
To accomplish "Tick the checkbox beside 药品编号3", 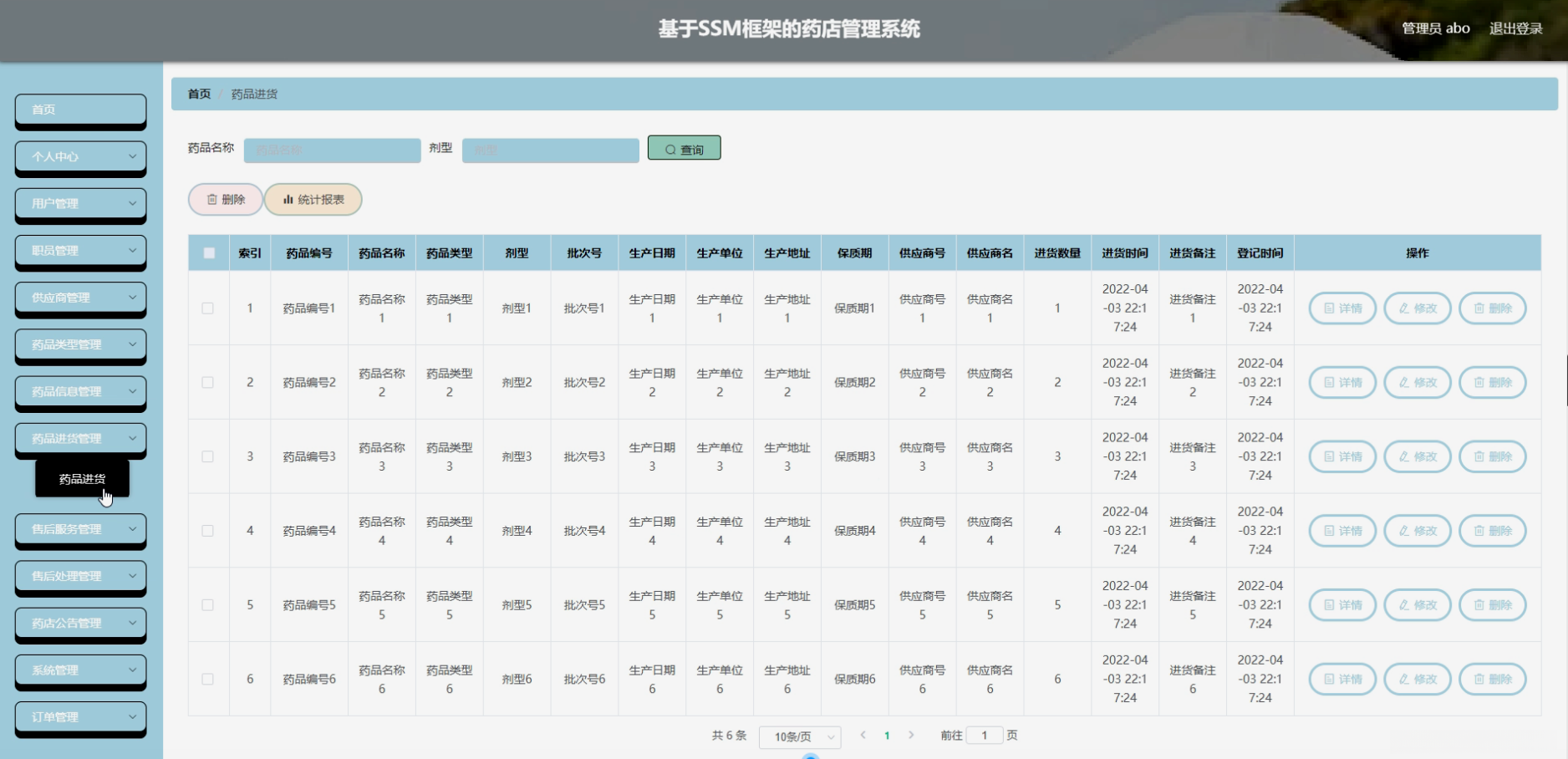I will tap(208, 457).
